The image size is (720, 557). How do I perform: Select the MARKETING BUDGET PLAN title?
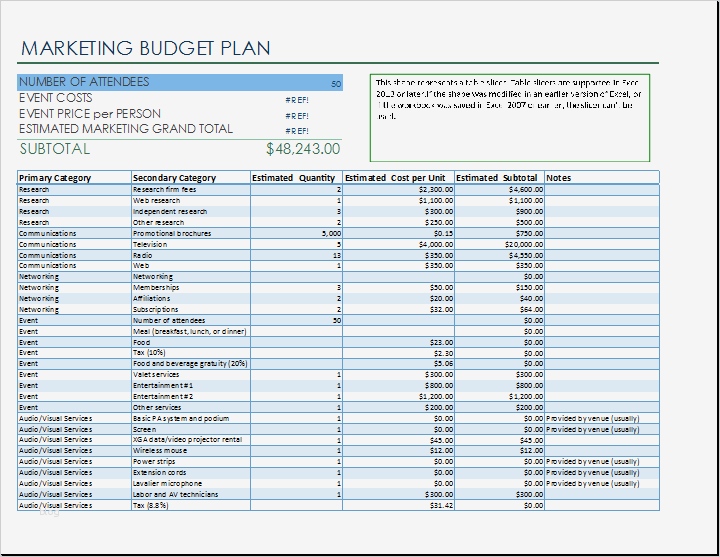click(146, 48)
